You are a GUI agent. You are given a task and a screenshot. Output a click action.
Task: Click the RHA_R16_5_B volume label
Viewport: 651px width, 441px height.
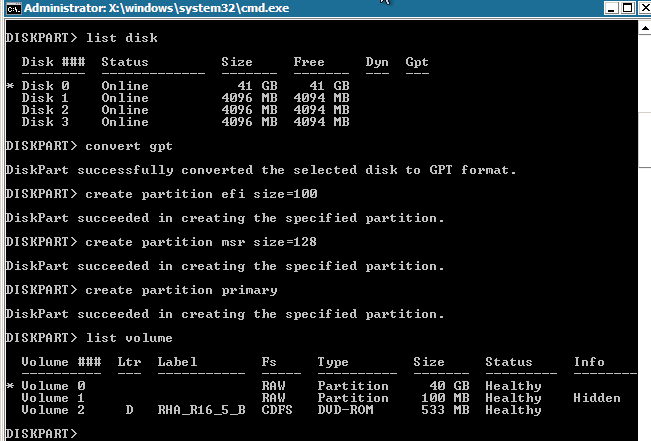[201, 410]
